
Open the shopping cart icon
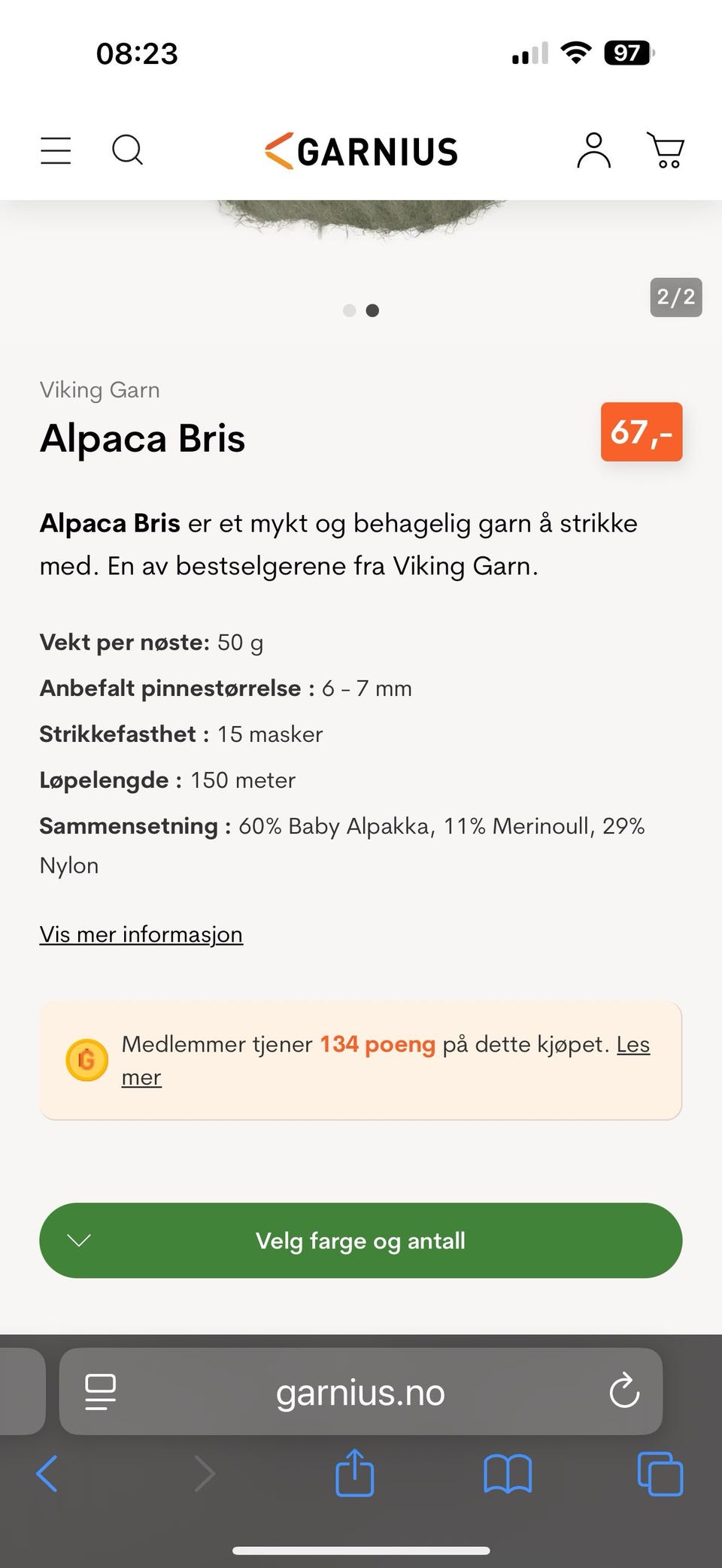(x=666, y=150)
